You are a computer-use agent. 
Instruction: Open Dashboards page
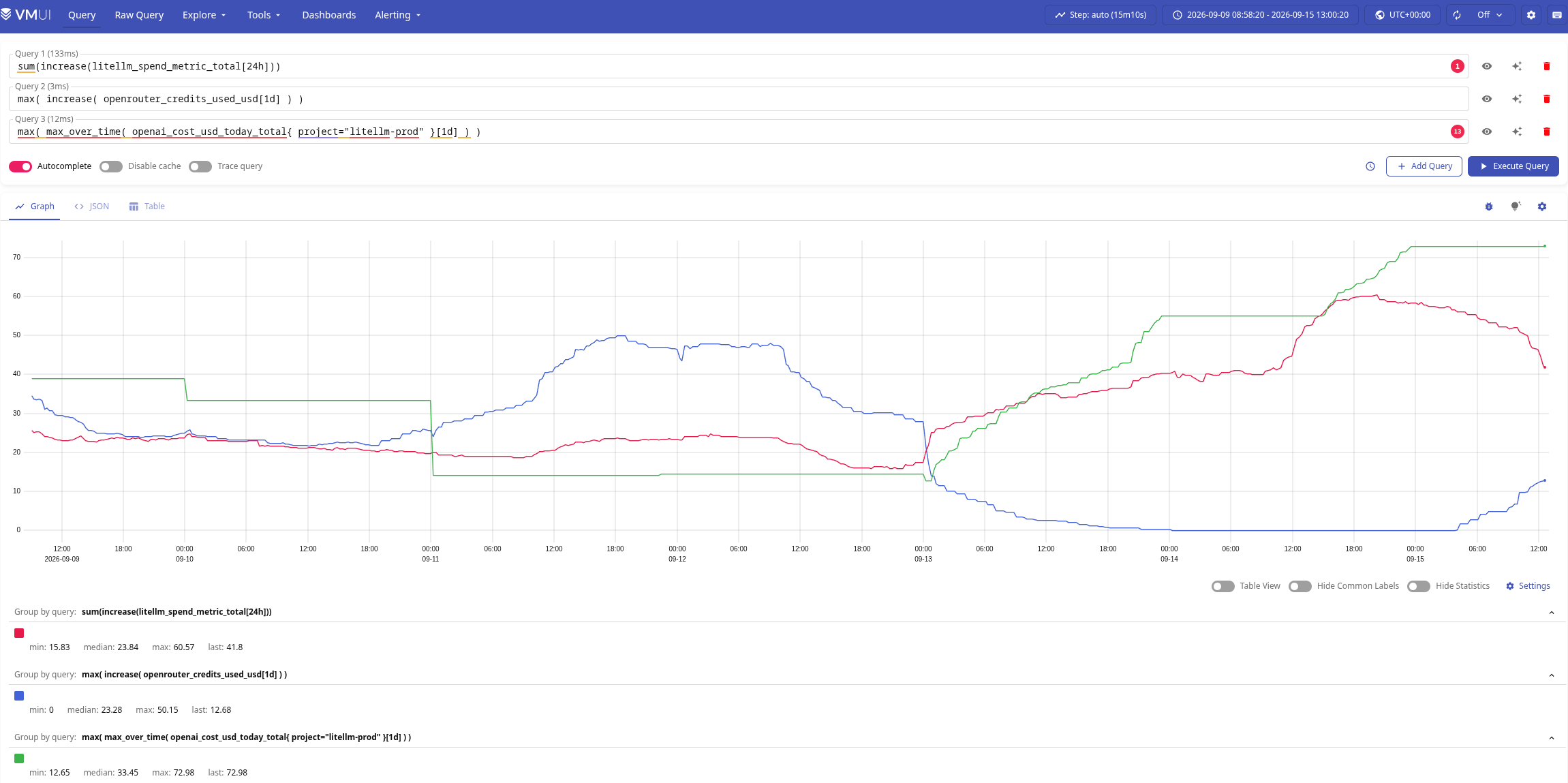[x=329, y=15]
